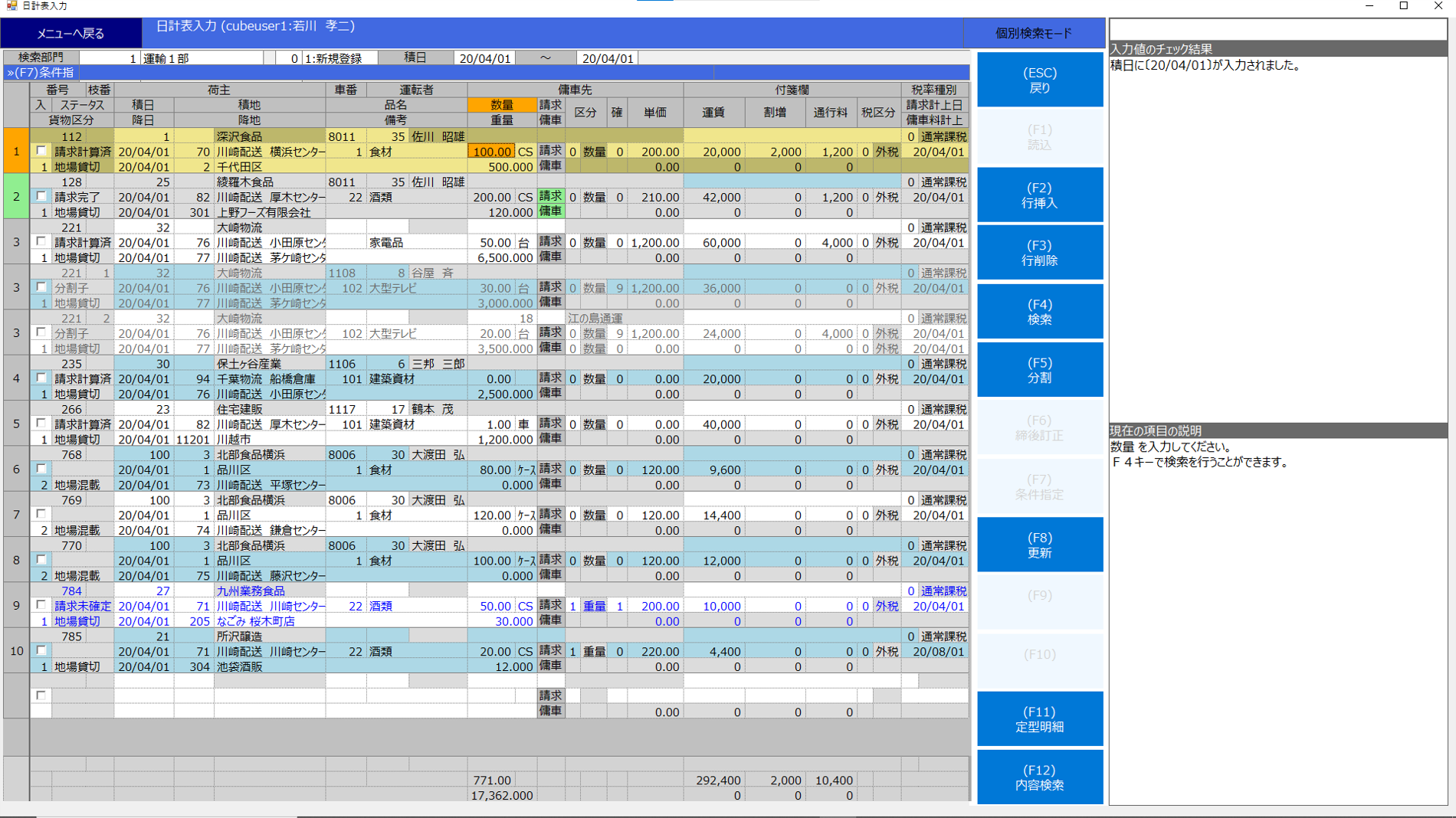Screen dimensions: 1456x818
Task: Click the (F2) 行挿入 button
Action: pyautogui.click(x=1039, y=195)
